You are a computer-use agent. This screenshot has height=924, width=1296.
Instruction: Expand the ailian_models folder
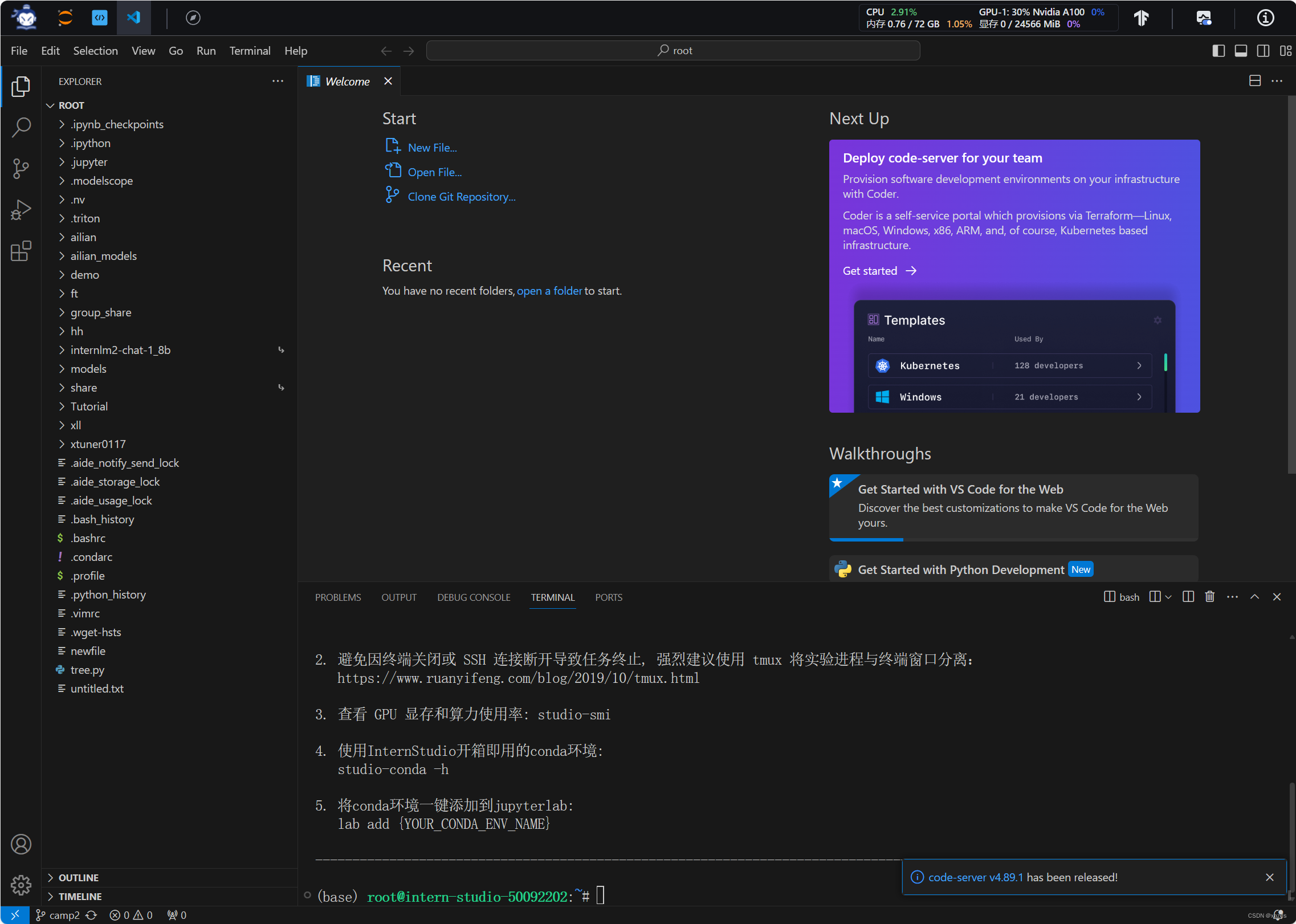[x=103, y=256]
